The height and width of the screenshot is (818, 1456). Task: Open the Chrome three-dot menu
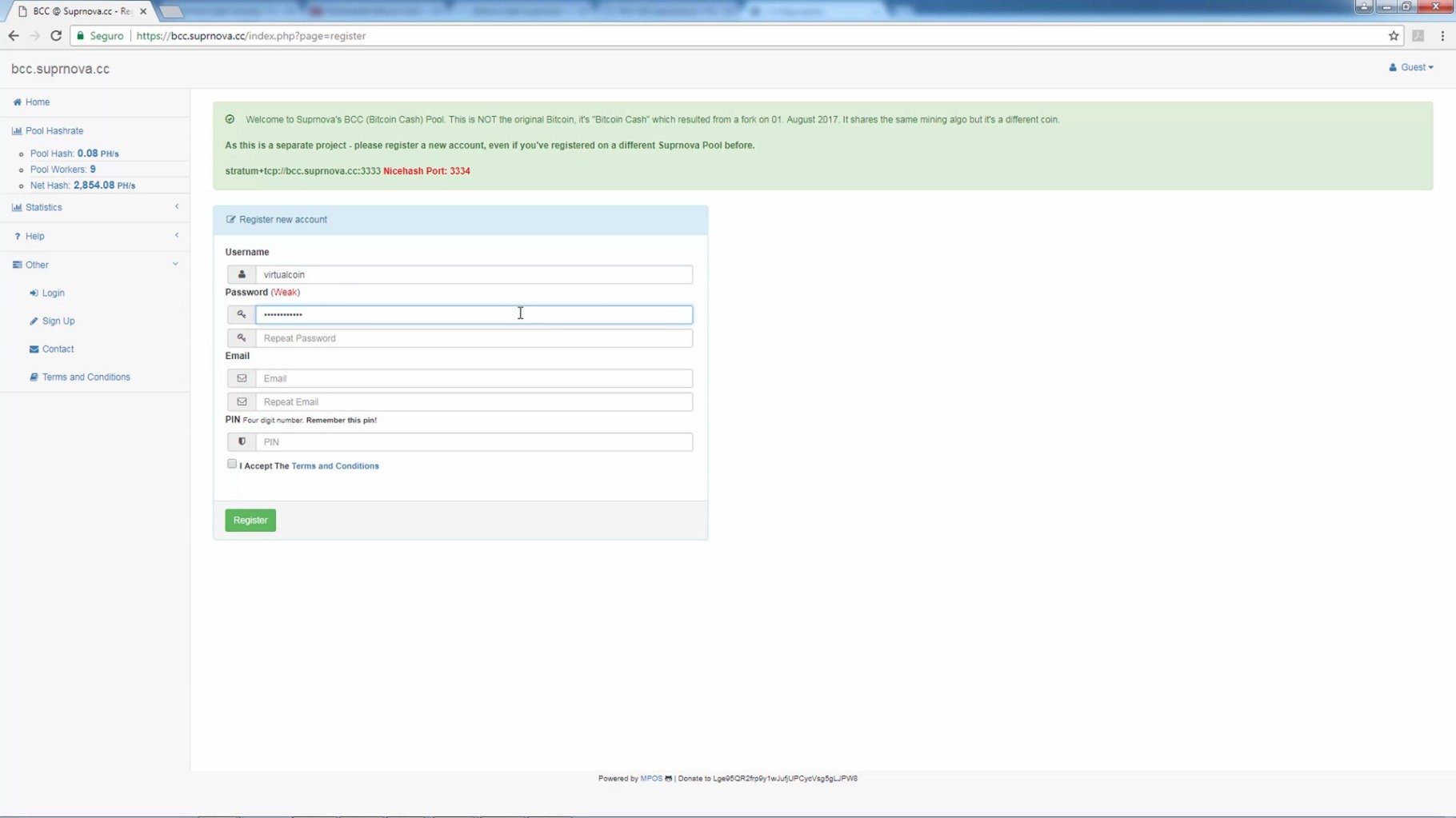click(x=1442, y=36)
